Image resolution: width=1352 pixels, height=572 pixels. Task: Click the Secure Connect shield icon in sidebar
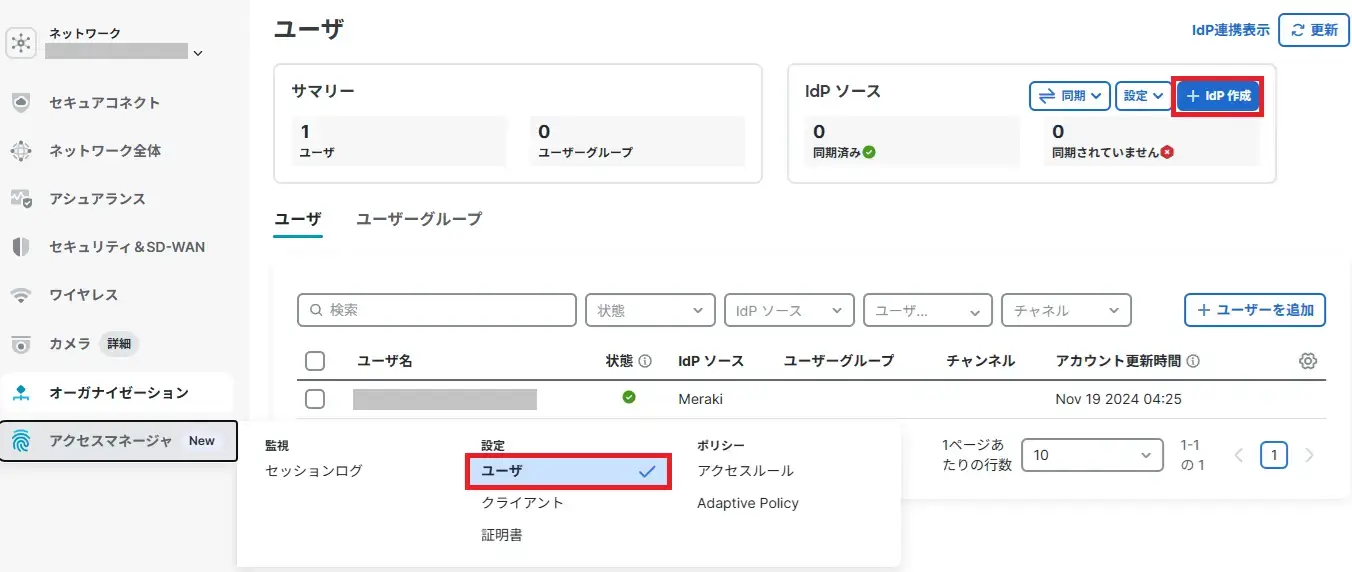(21, 103)
